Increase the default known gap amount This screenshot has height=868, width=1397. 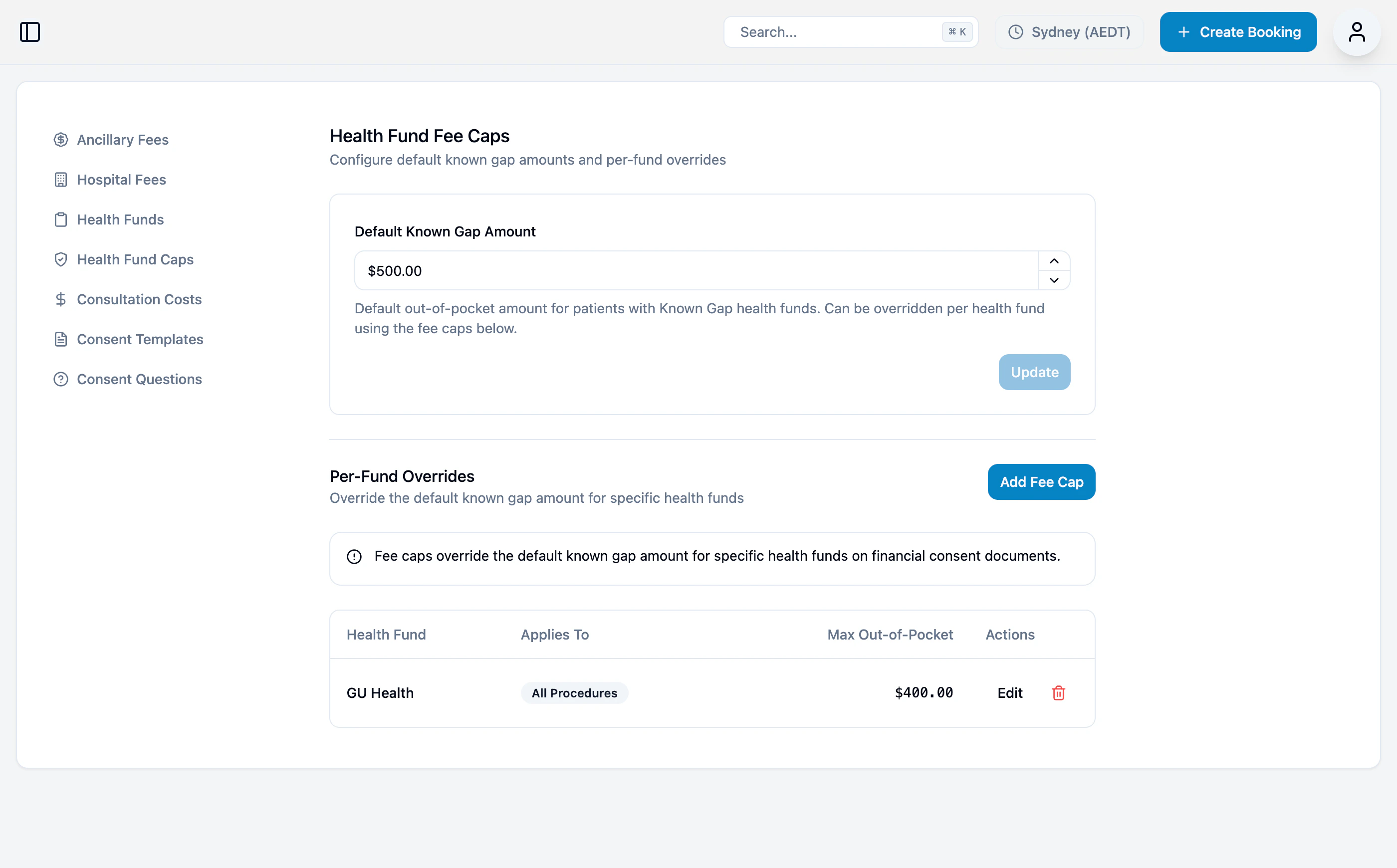[1054, 261]
